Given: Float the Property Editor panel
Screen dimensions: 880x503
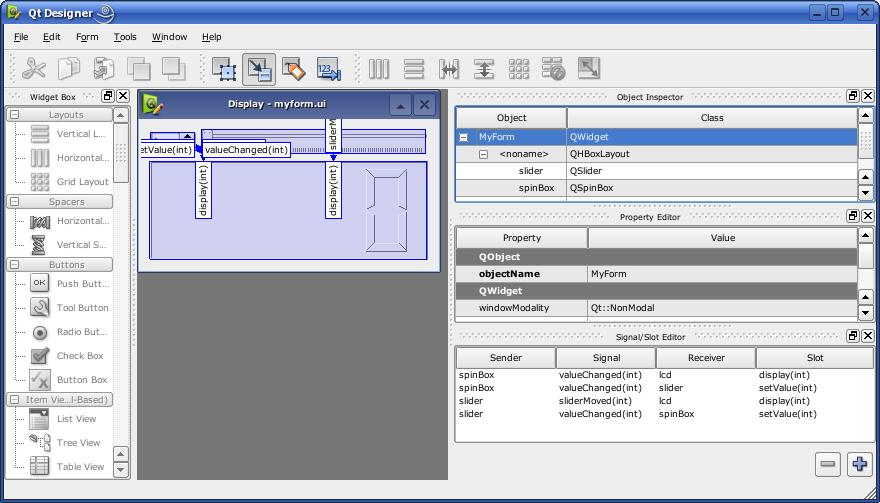Looking at the screenshot, I should pyautogui.click(x=853, y=216).
